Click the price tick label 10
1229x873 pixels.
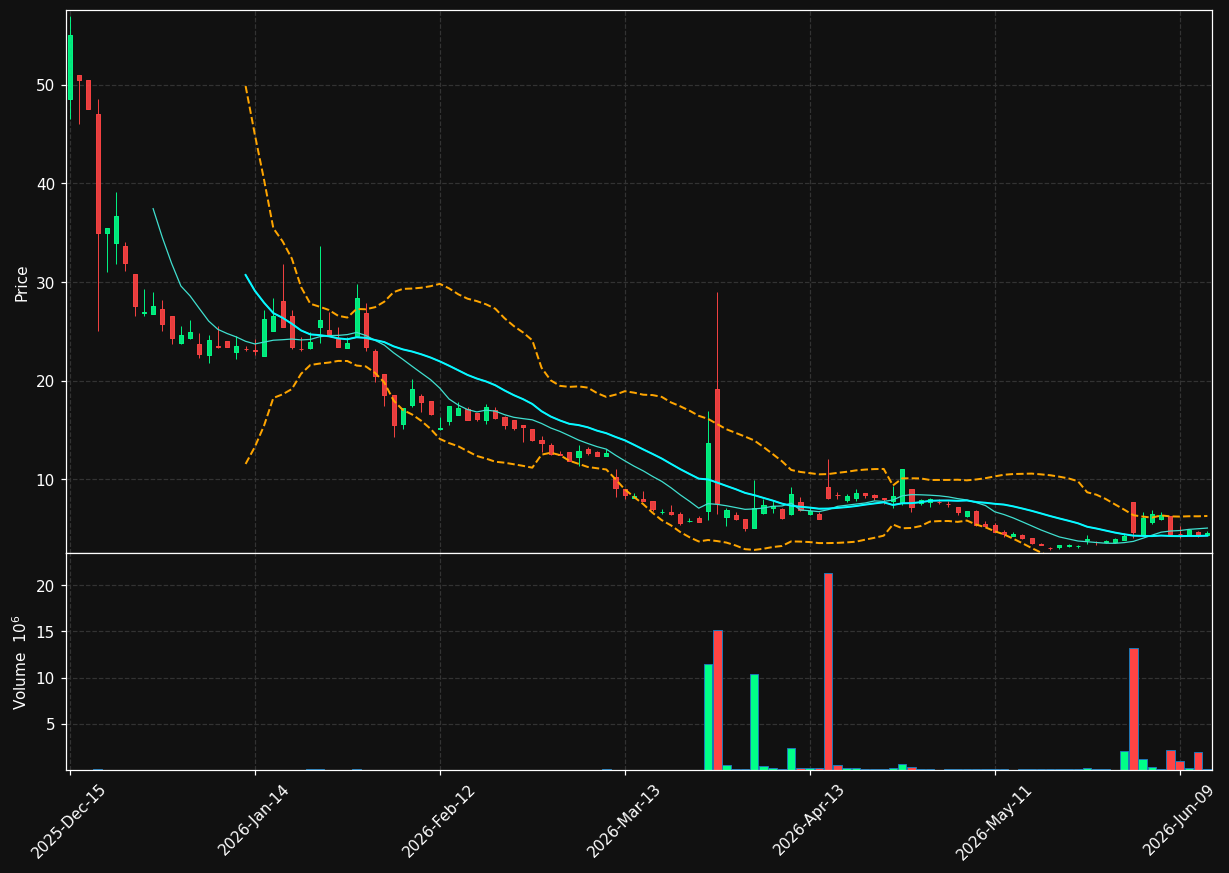[45, 480]
